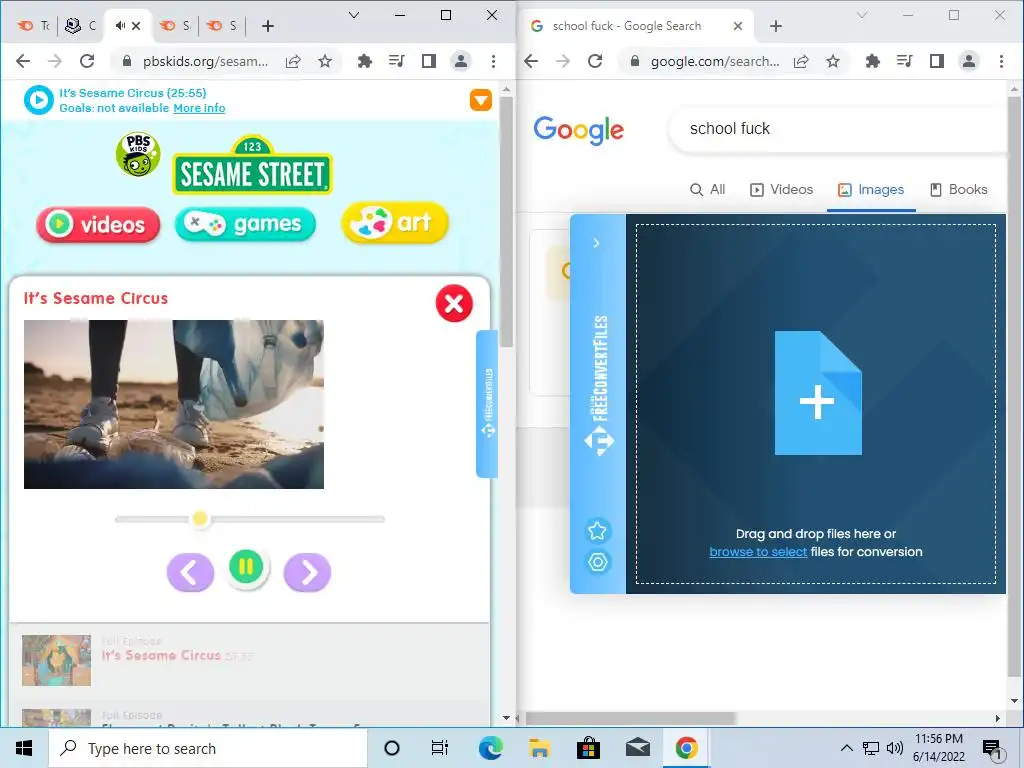The width and height of the screenshot is (1024, 768).
Task: Close the It's Sesame Circus player
Action: click(454, 304)
